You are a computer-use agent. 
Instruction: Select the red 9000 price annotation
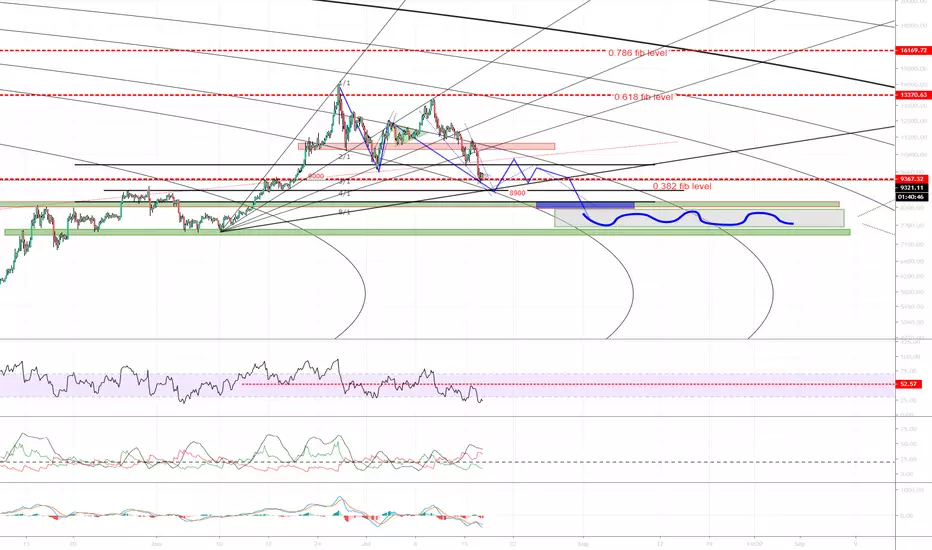point(316,177)
